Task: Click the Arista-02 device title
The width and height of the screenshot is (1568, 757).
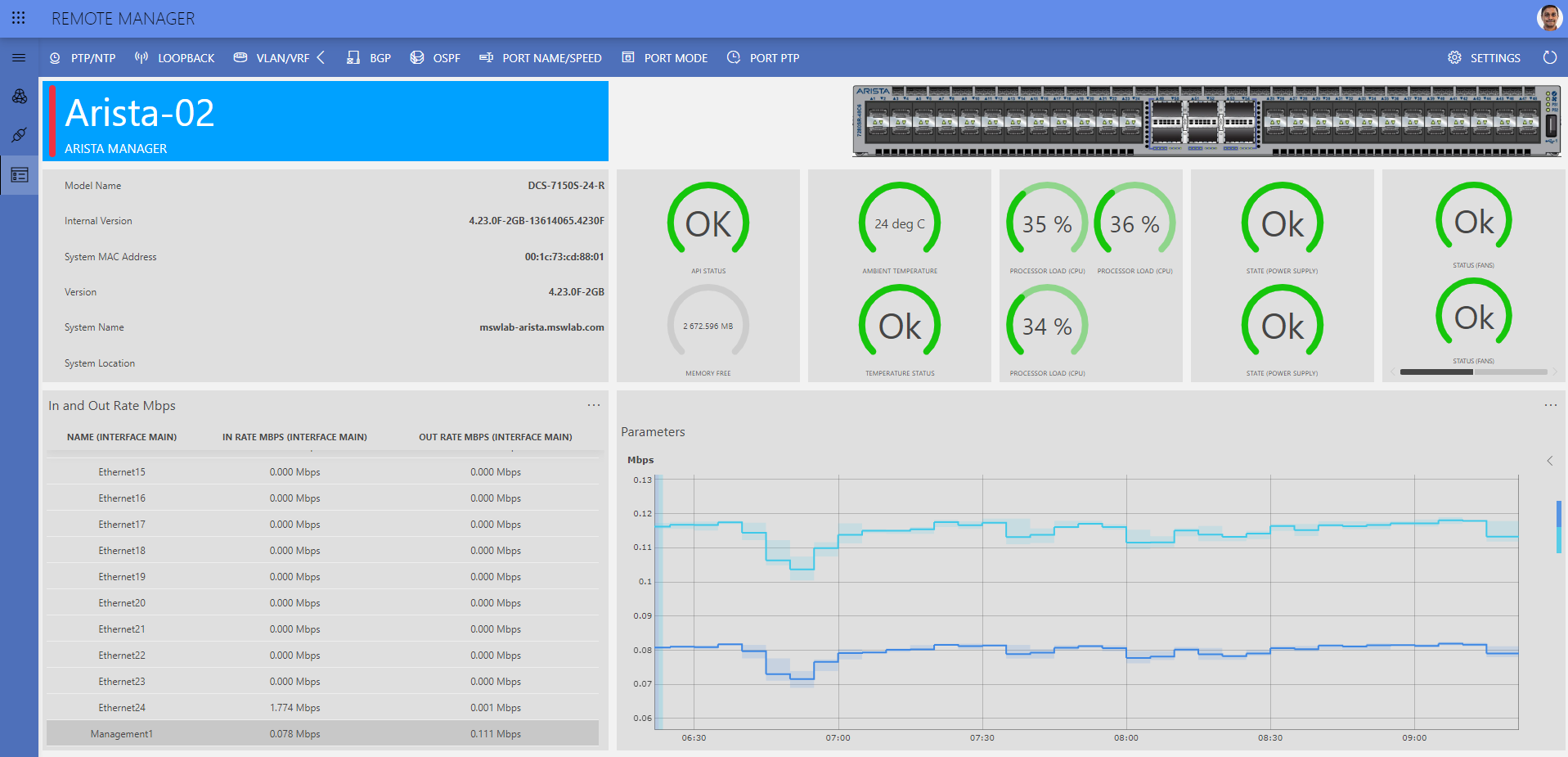Action: [140, 113]
